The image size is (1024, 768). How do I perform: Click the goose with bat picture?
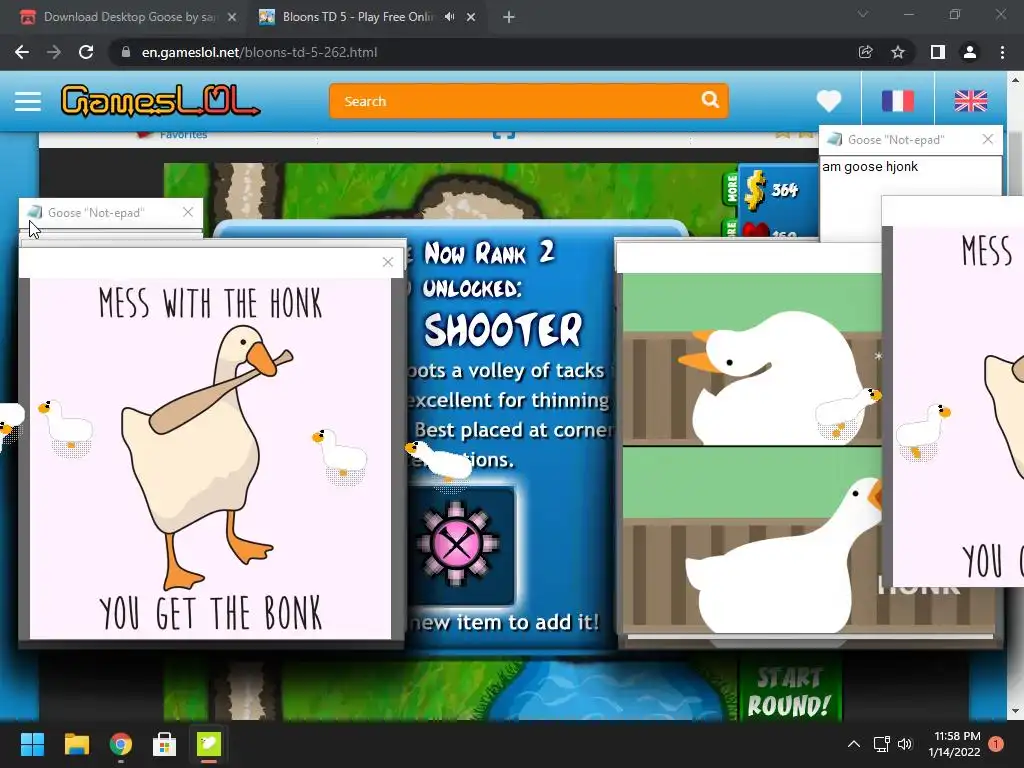(x=208, y=457)
